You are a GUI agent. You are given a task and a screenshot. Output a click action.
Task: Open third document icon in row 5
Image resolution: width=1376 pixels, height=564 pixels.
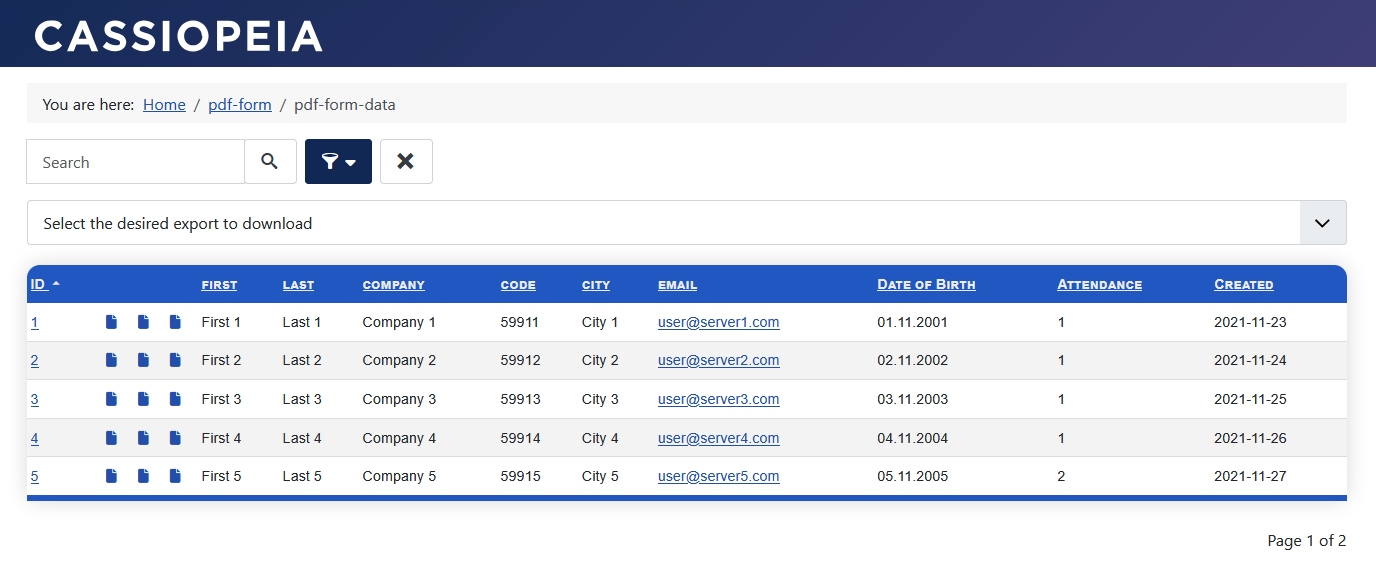pyautogui.click(x=175, y=476)
